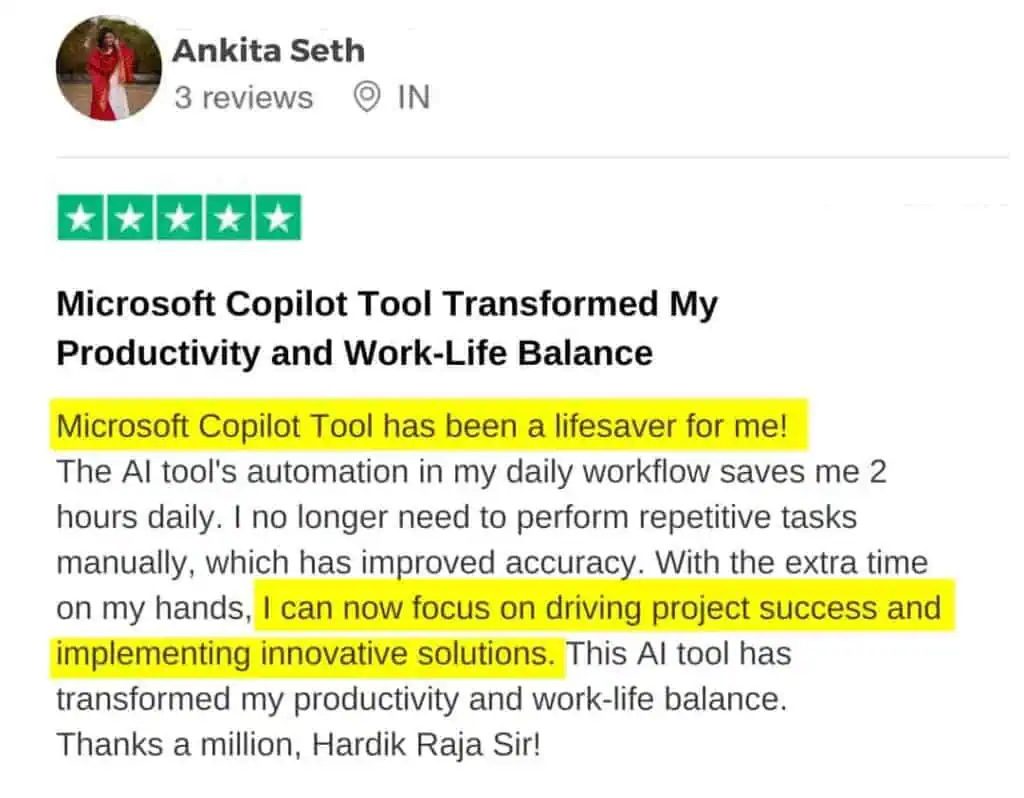Open the title line "Microsoft Copilot Tool Transformed My"
The image size is (1024, 798).
[x=386, y=304]
